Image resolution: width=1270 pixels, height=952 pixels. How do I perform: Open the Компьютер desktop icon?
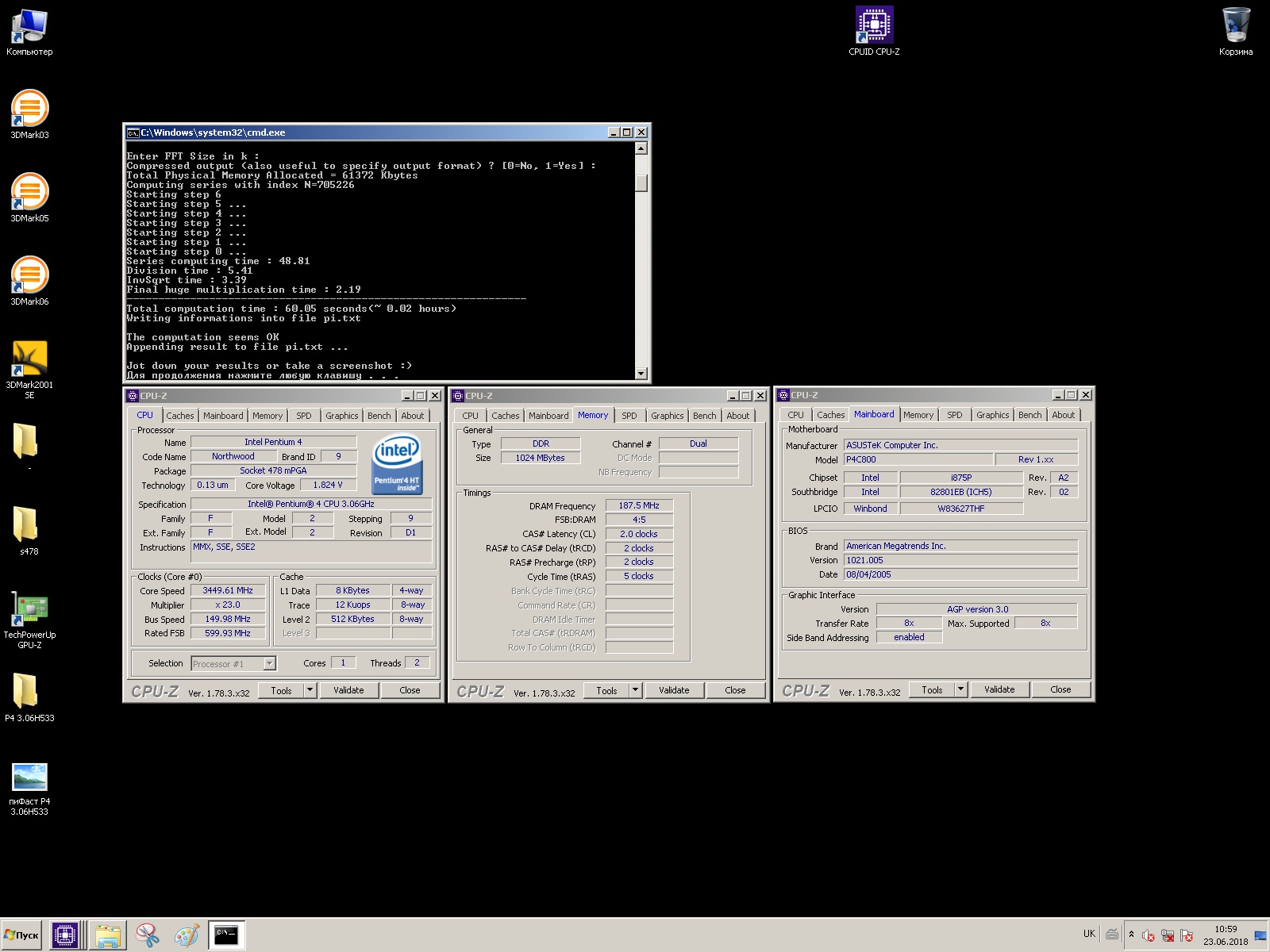pyautogui.click(x=29, y=32)
